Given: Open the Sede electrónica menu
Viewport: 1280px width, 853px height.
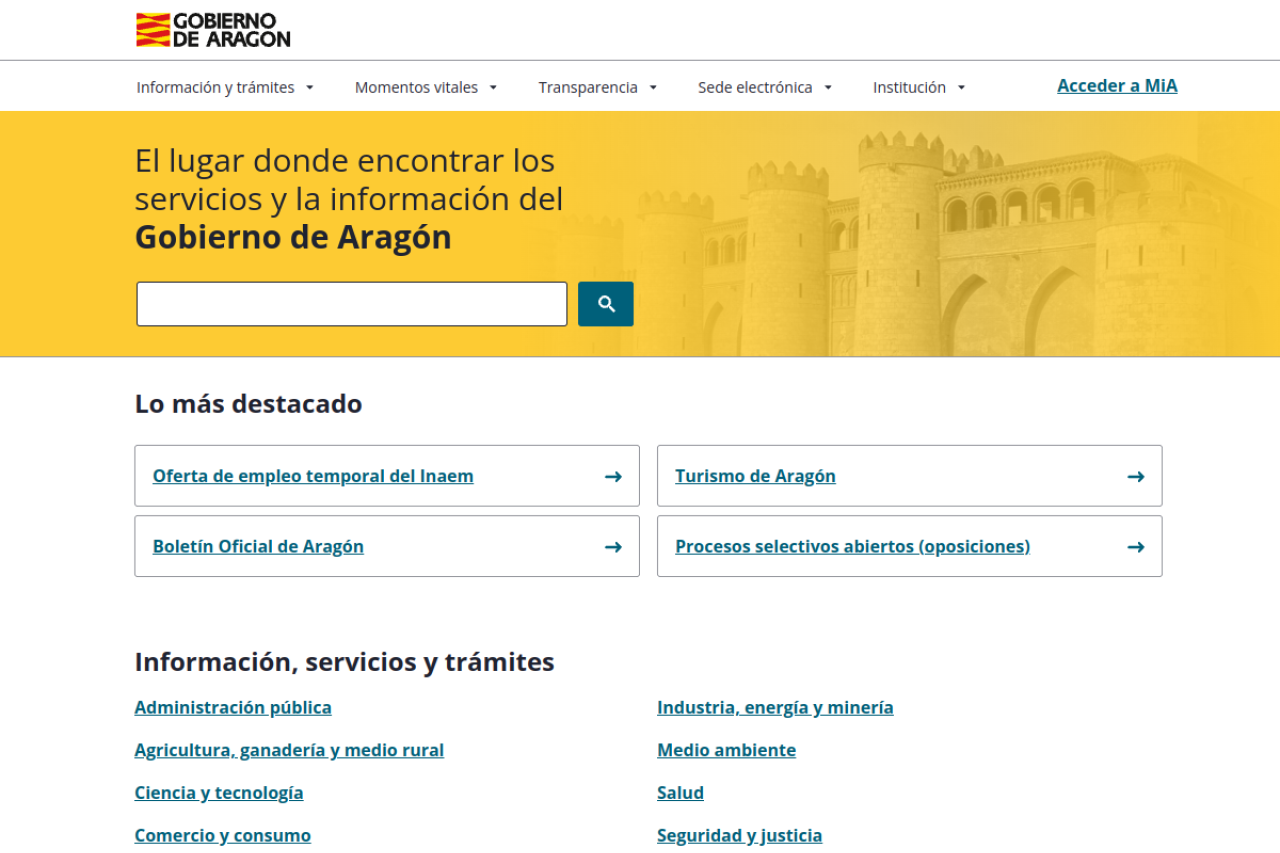Looking at the screenshot, I should (x=764, y=87).
